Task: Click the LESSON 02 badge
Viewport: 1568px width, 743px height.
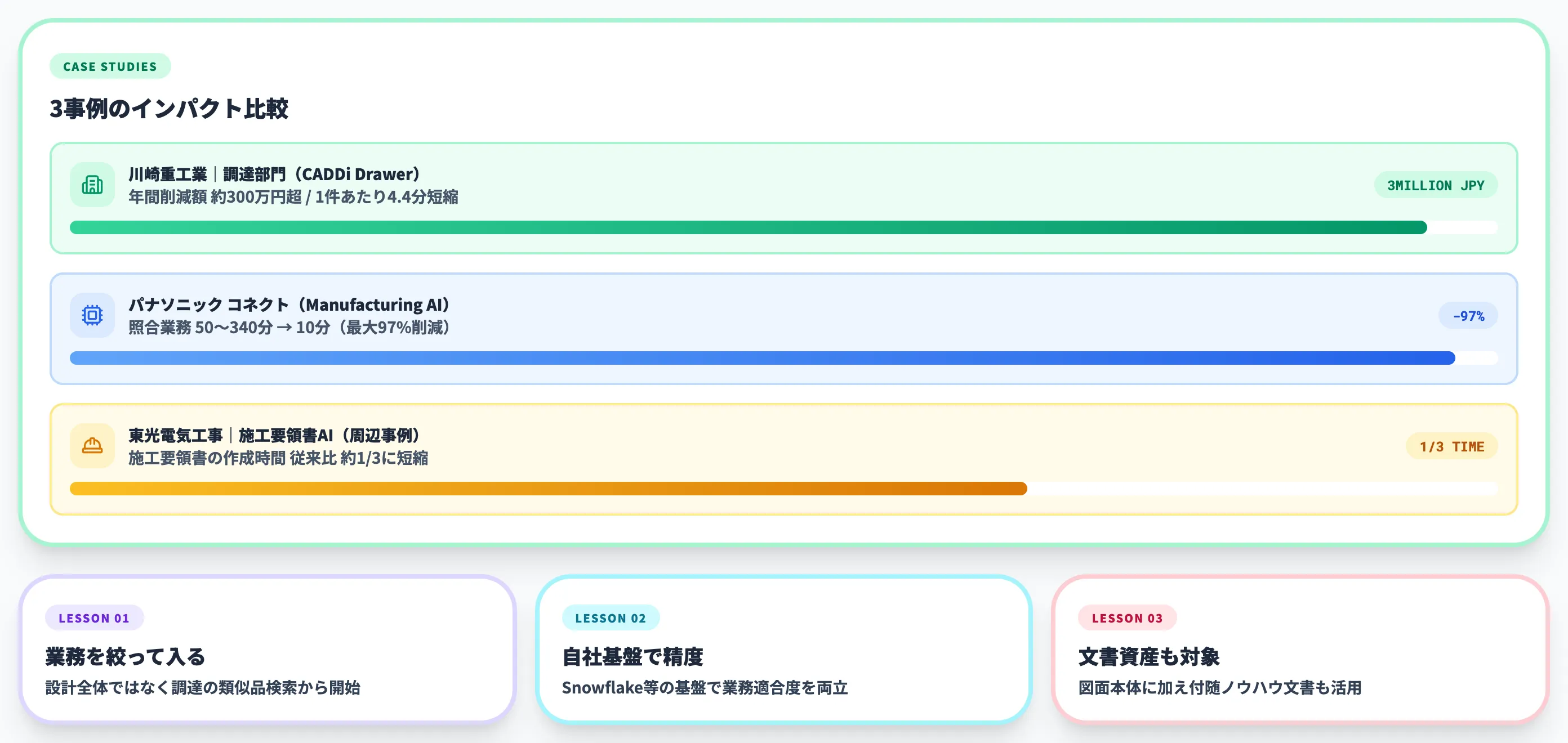Action: (x=611, y=617)
